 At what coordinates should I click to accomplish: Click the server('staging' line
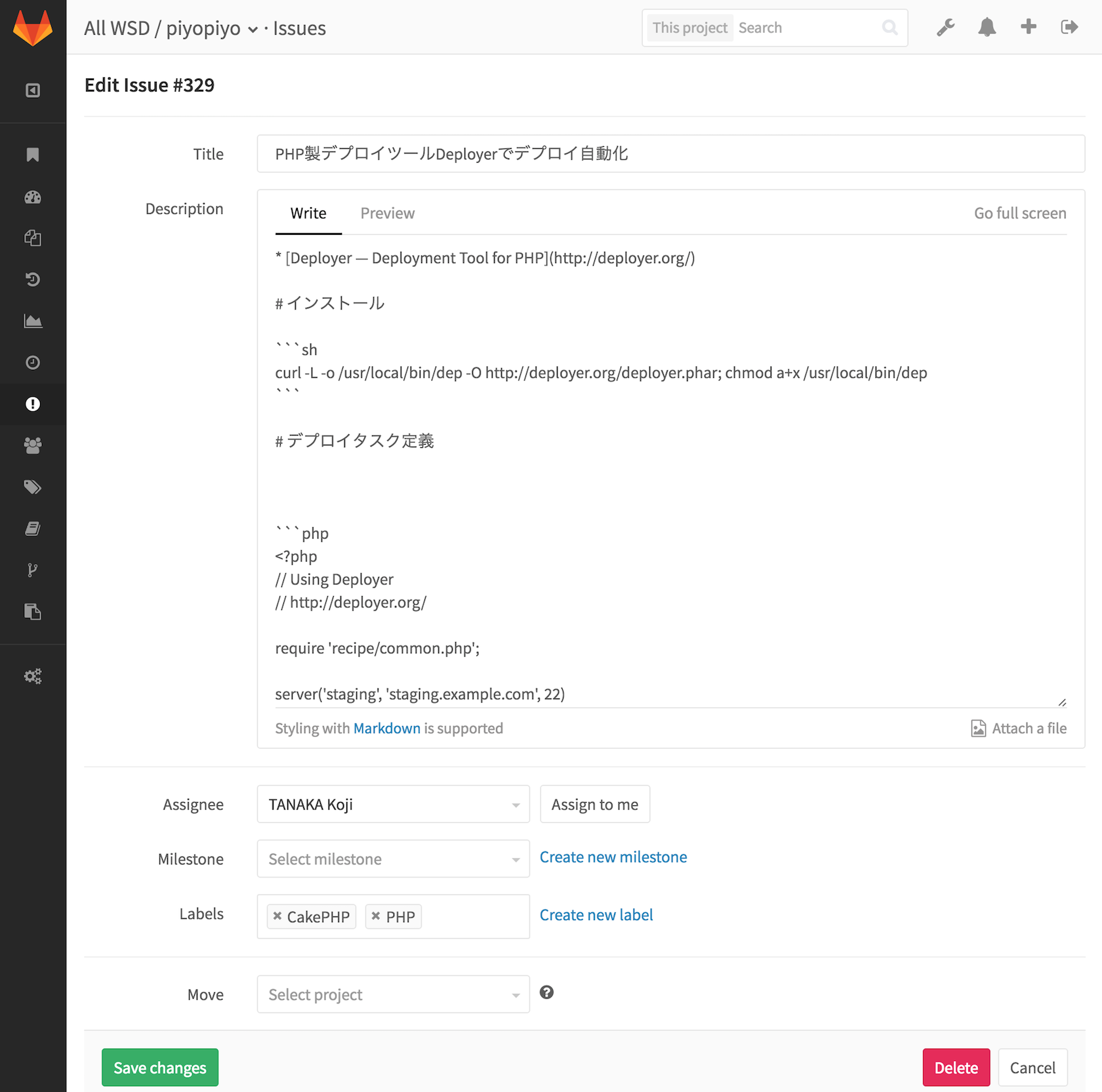[x=420, y=694]
